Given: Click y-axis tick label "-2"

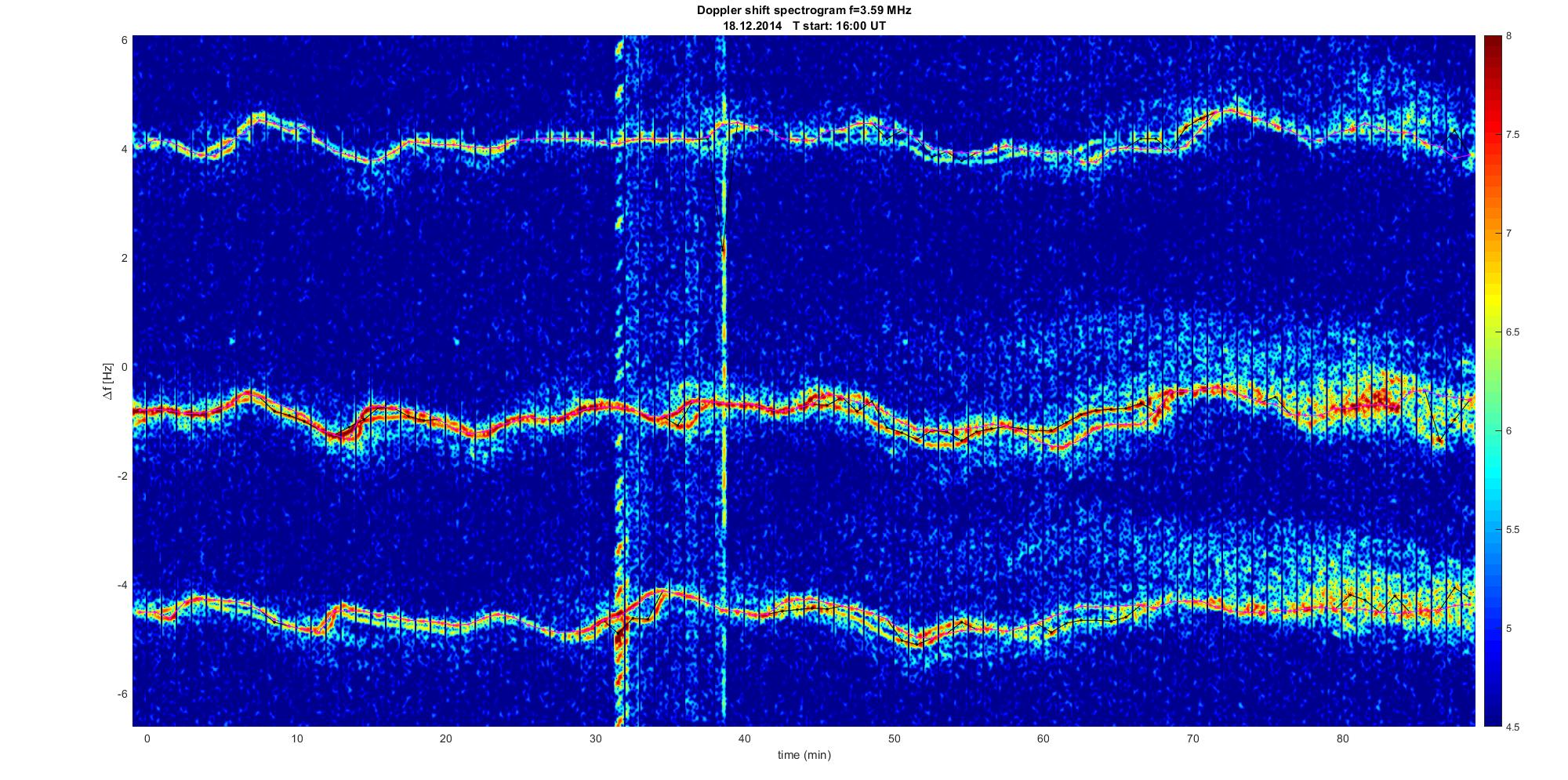Looking at the screenshot, I should point(122,476).
